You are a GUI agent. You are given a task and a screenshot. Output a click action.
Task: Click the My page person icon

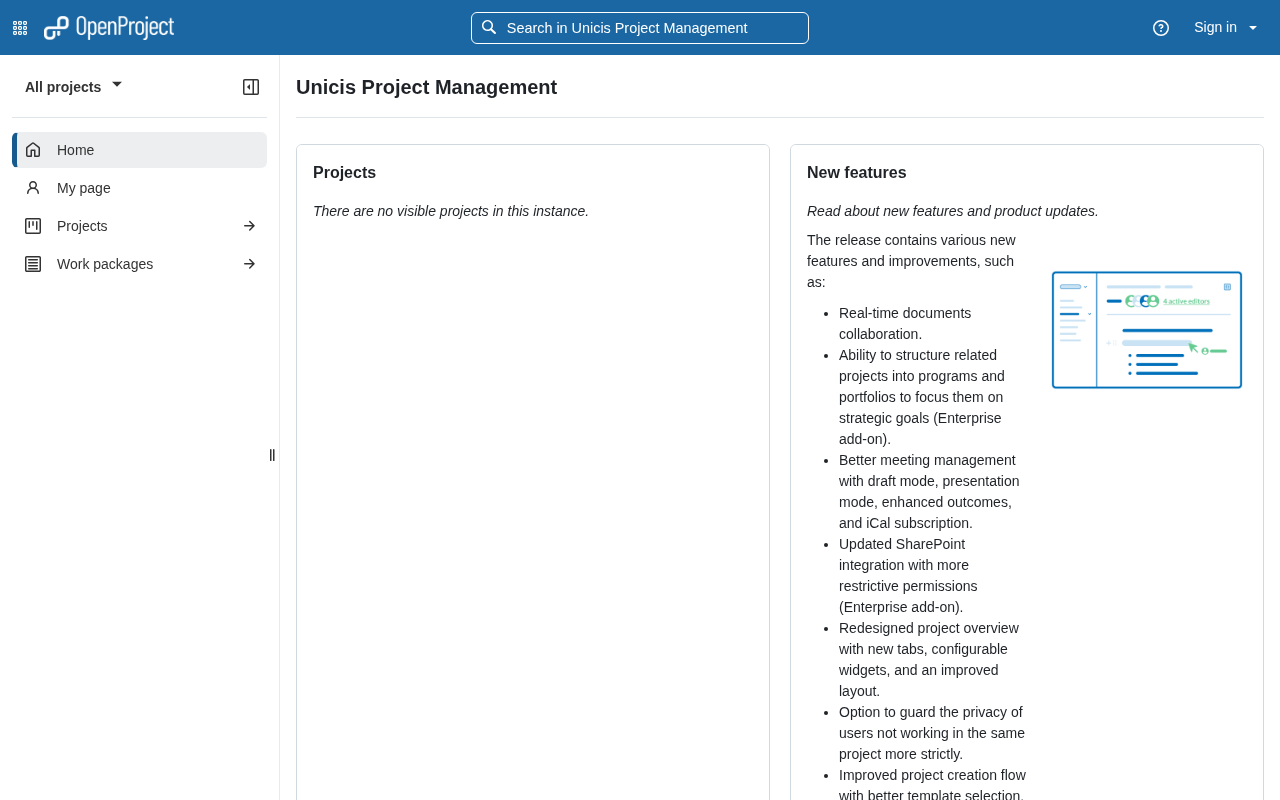tap(33, 188)
